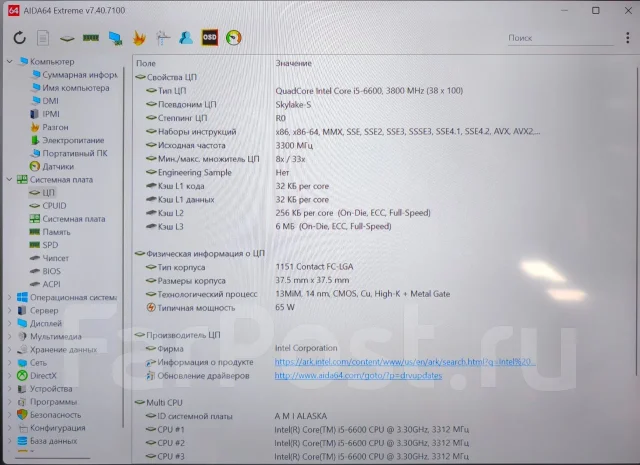Click the navigation tree vertical scrollbar
This screenshot has height=465, width=640.
point(122,245)
